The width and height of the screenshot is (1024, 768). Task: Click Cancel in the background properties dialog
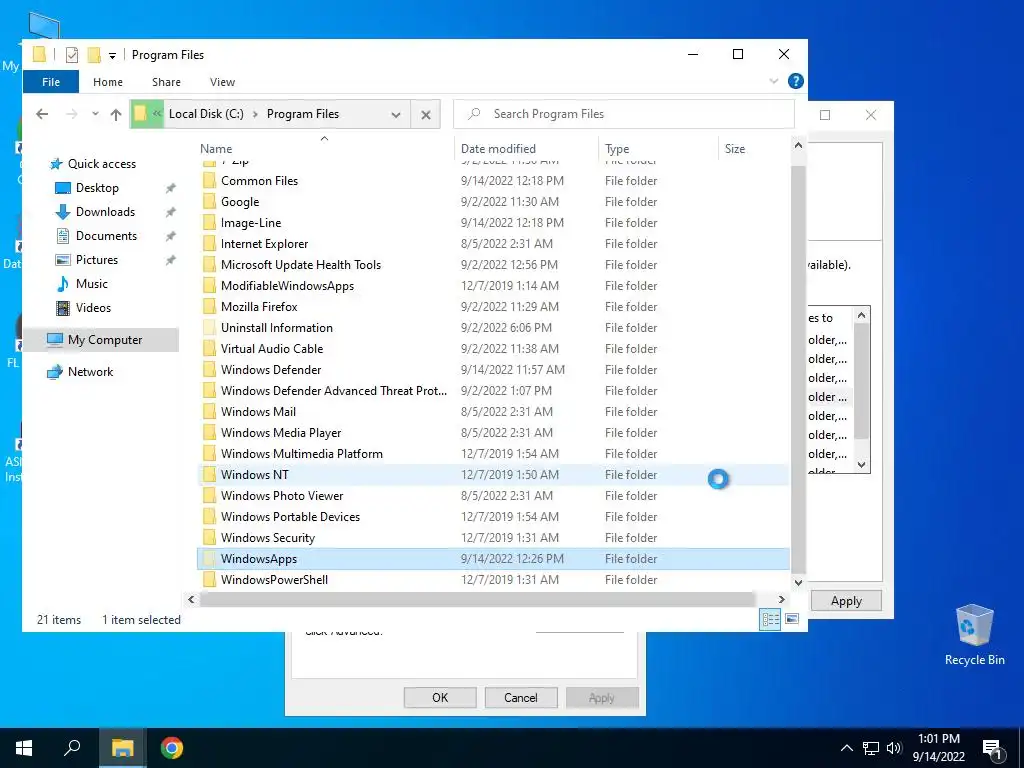[x=520, y=697]
